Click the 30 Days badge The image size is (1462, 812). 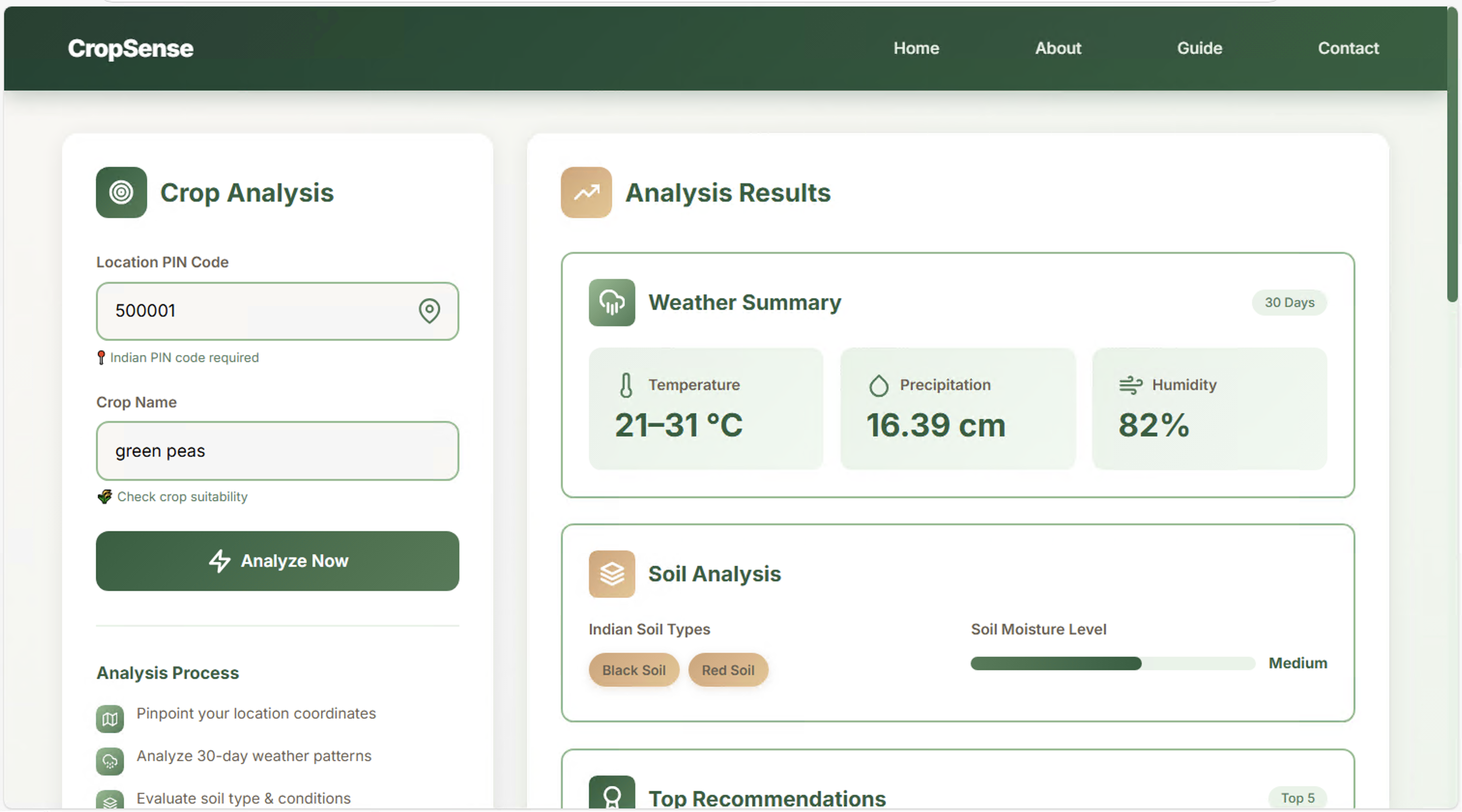pyautogui.click(x=1289, y=303)
